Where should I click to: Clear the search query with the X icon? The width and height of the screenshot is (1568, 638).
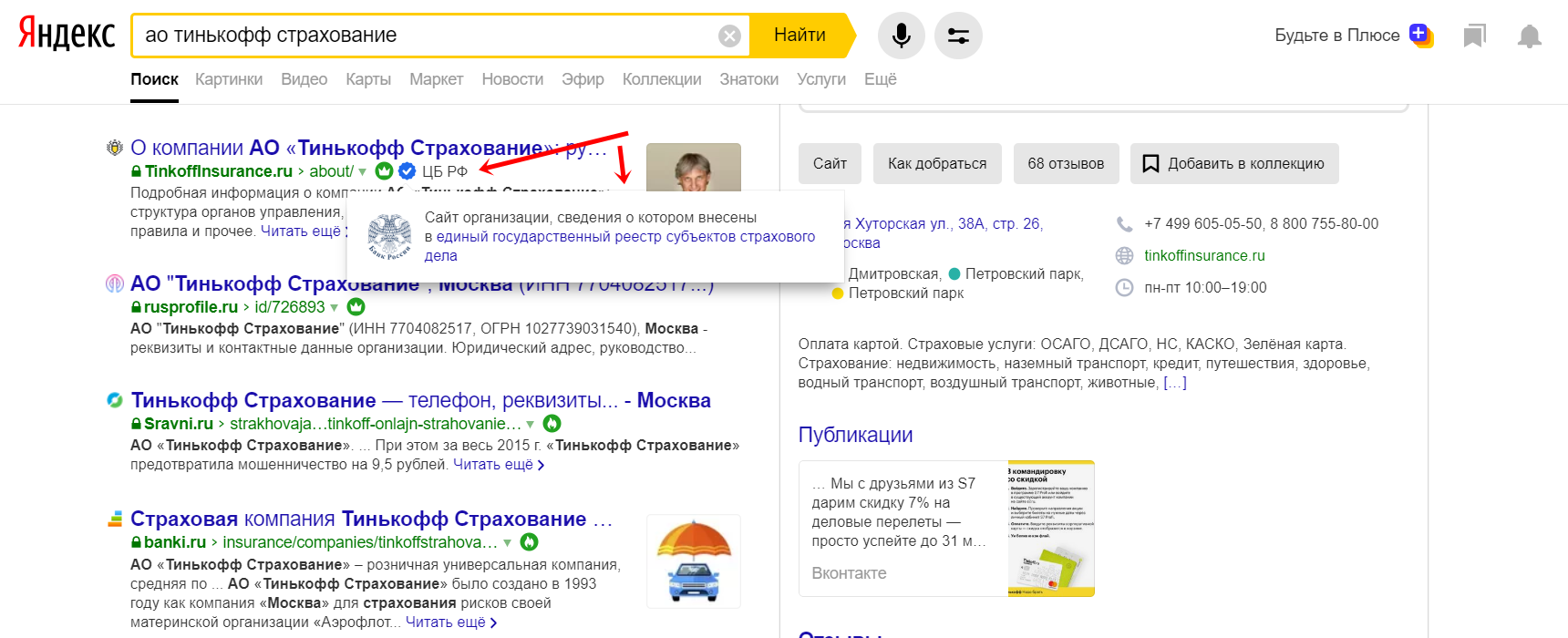[729, 36]
